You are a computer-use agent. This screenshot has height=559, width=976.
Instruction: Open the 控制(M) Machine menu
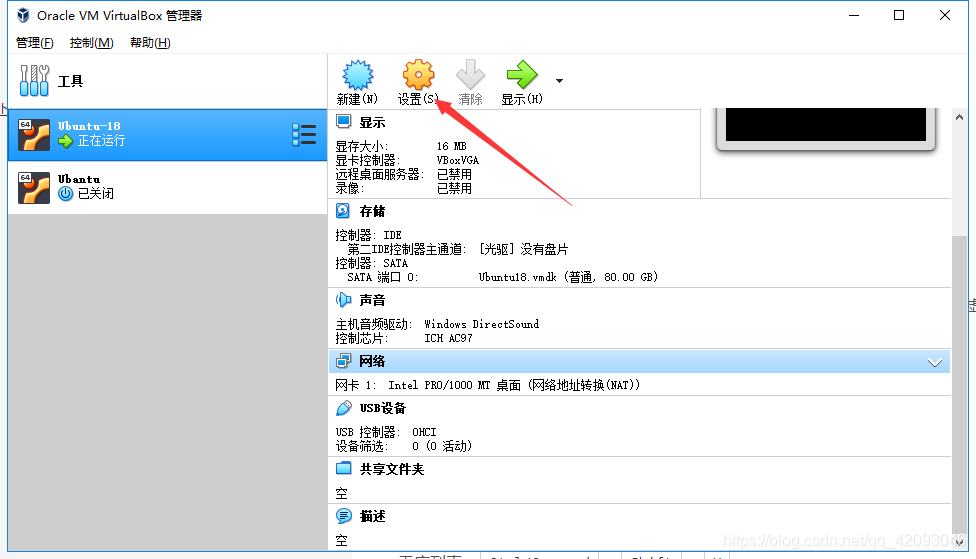click(x=92, y=42)
